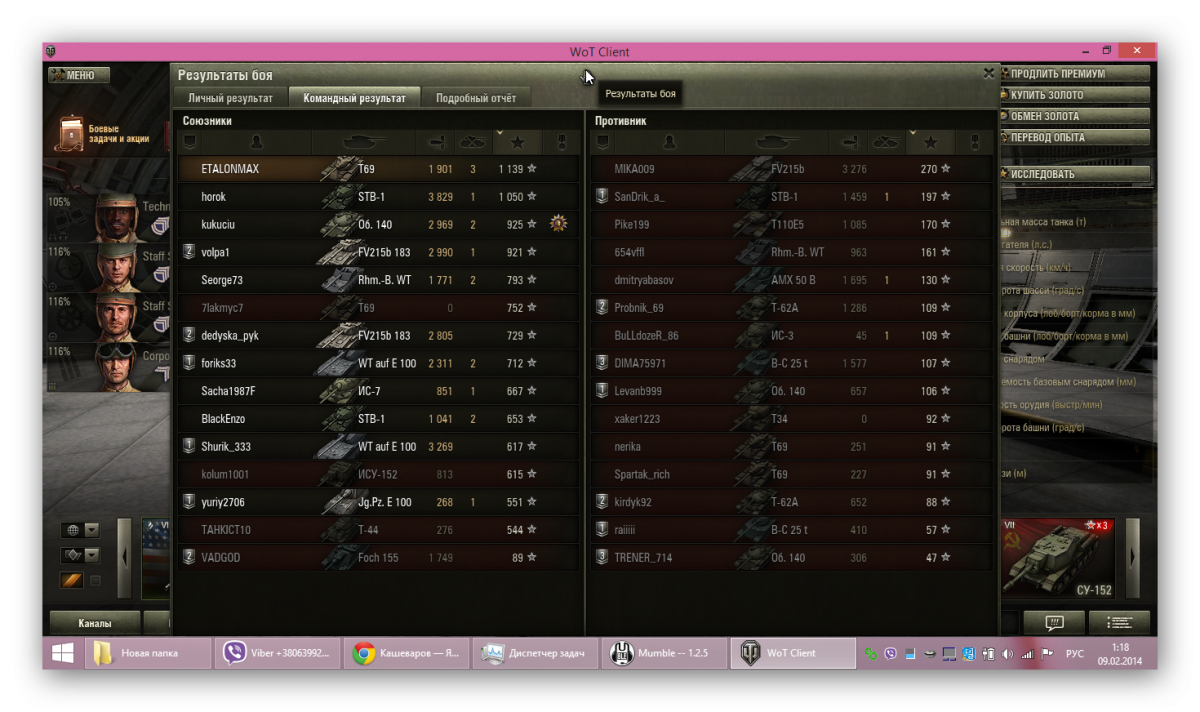Click РУС language indicator in tray
The width and height of the screenshot is (1200, 712).
1074,654
